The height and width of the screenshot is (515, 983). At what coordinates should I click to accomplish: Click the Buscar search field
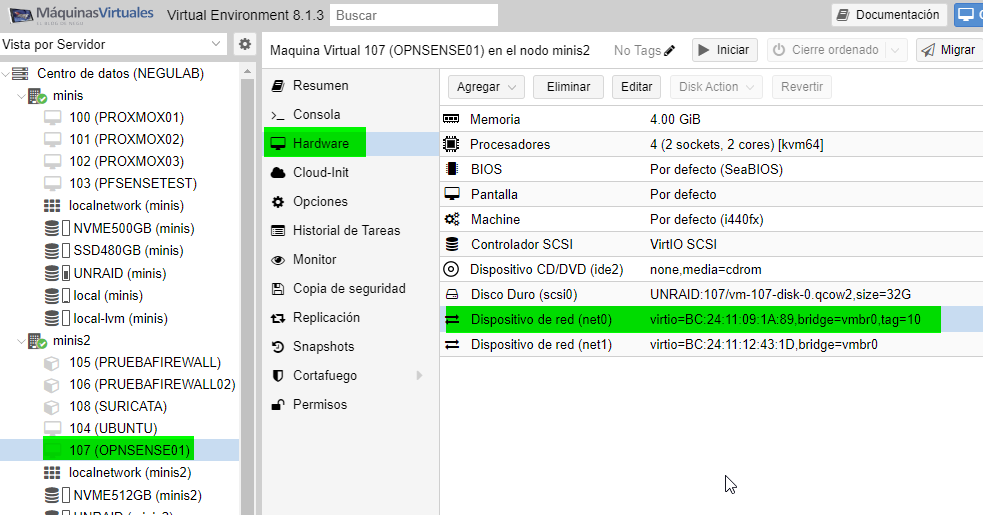(413, 16)
